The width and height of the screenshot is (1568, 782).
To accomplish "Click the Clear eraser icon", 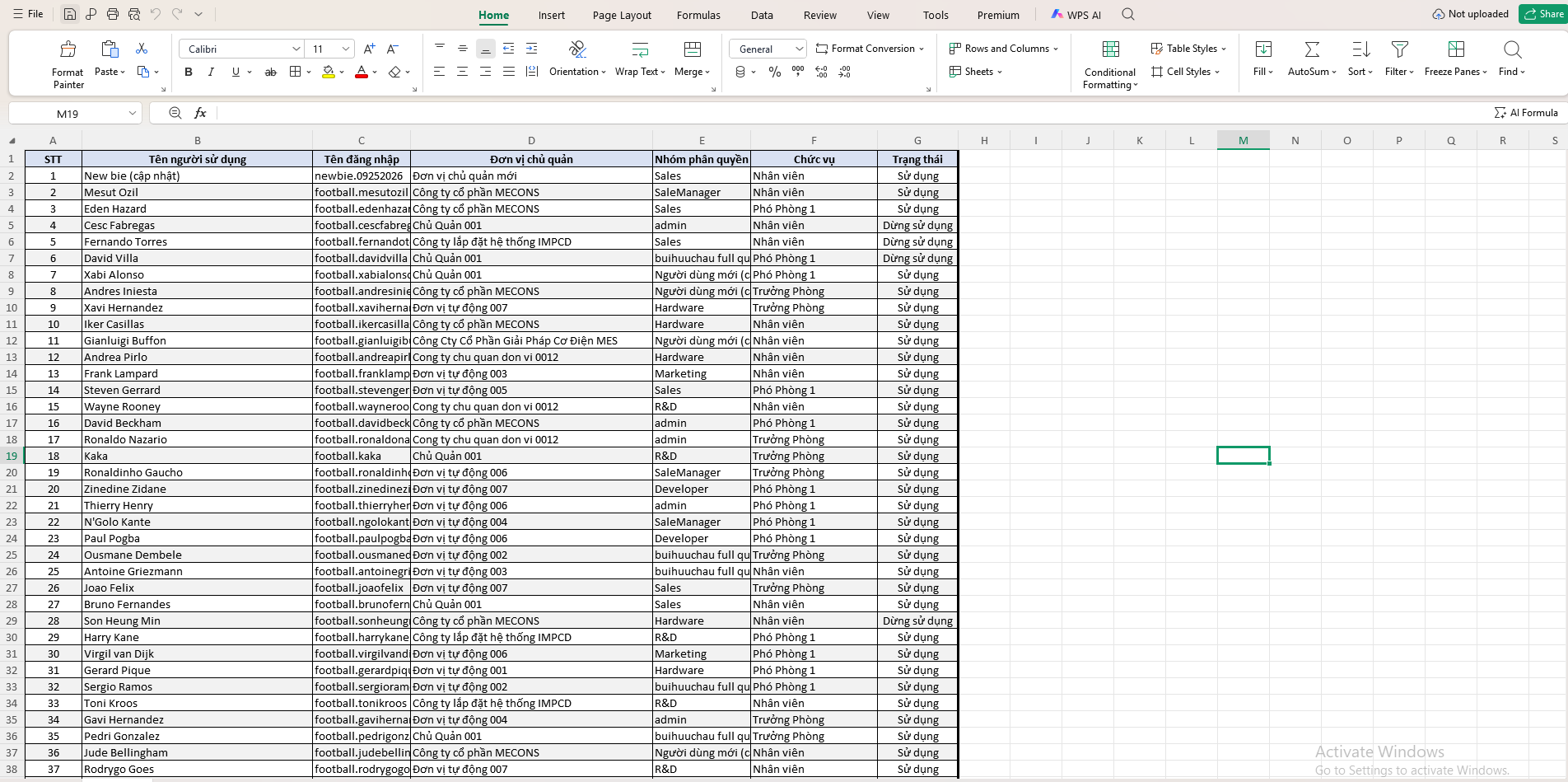I will (x=394, y=72).
